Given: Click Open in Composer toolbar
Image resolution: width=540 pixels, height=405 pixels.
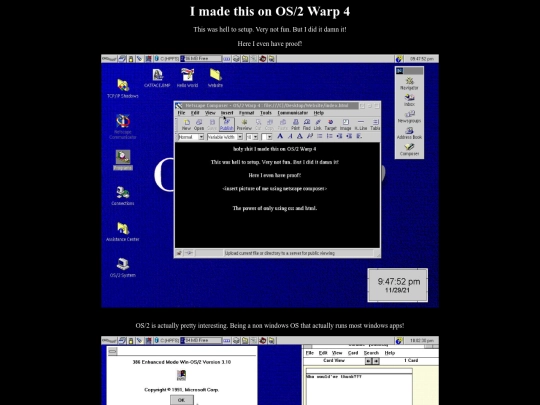Looking at the screenshot, I should tap(199, 125).
